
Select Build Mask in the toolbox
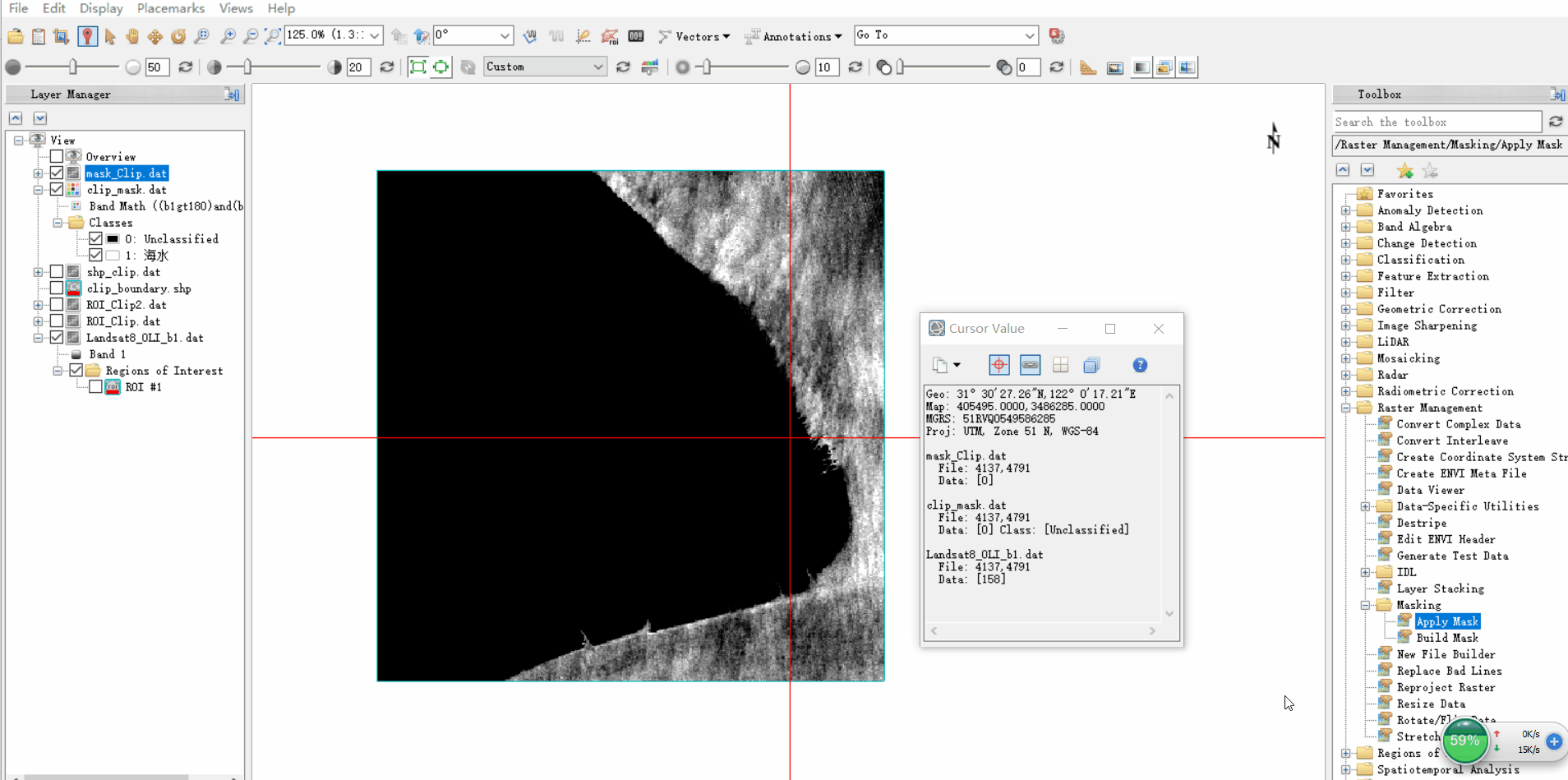click(1446, 638)
